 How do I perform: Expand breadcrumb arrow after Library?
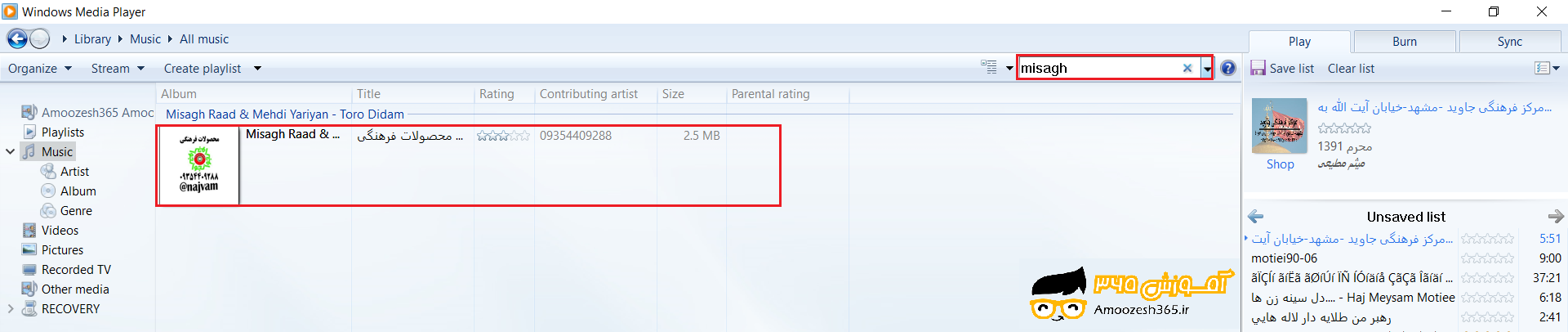[120, 38]
